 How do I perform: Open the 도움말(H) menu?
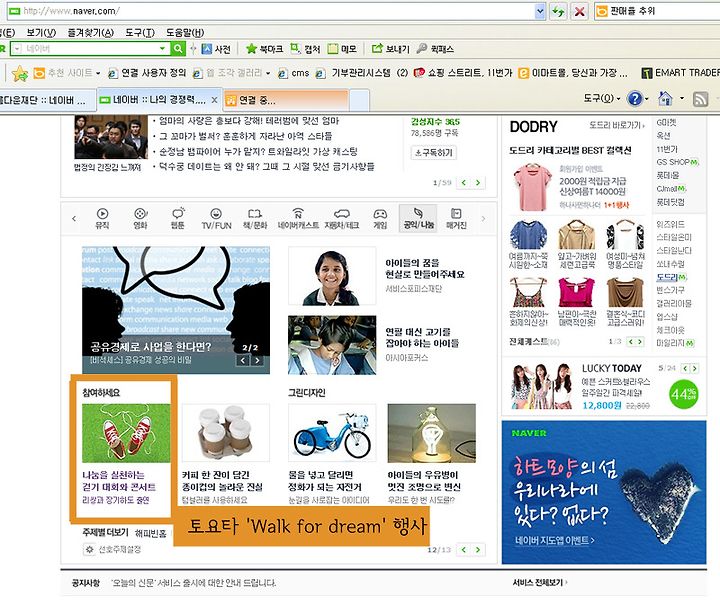click(185, 33)
